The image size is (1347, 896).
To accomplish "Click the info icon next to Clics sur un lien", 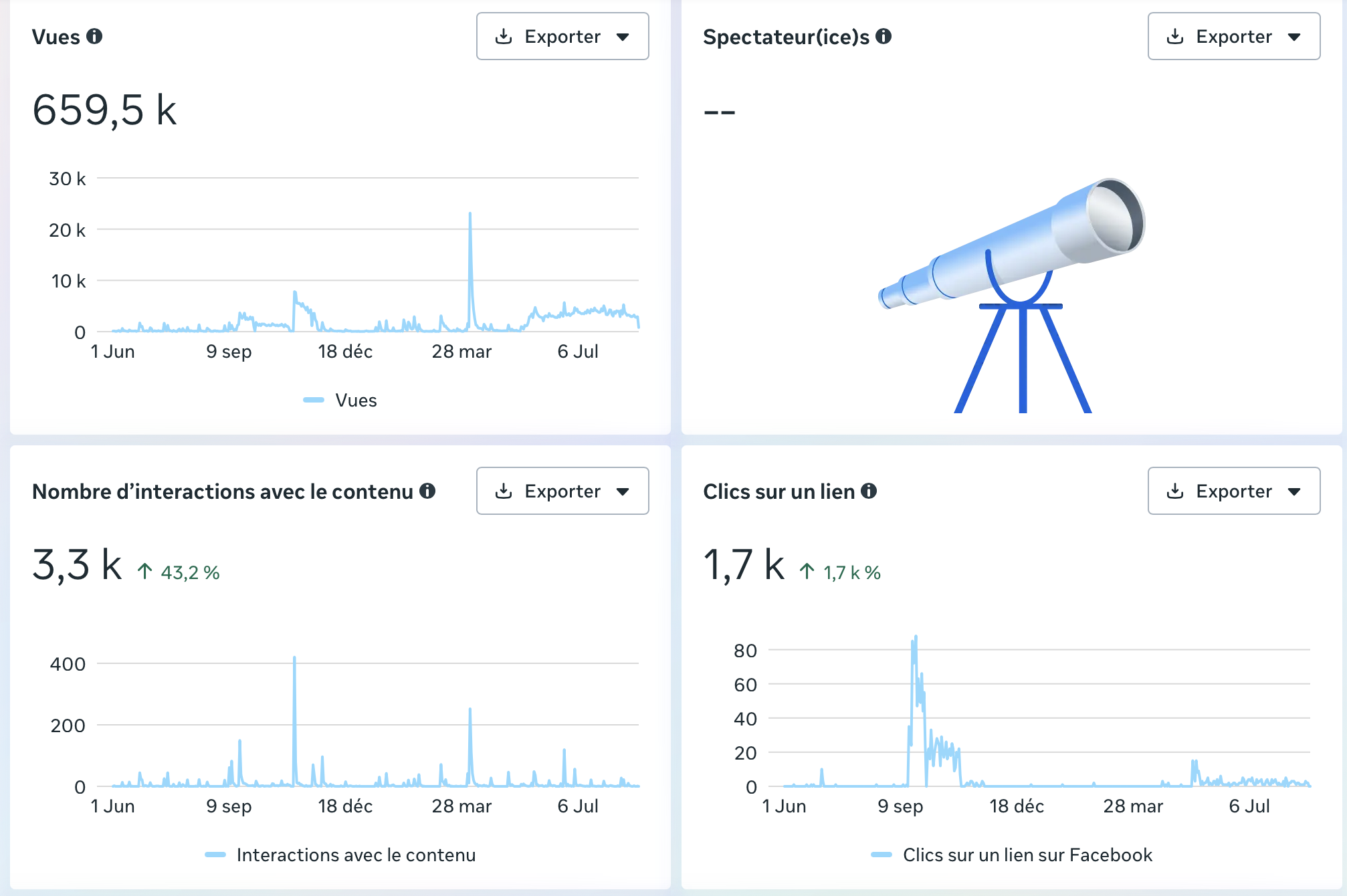I will pos(869,491).
